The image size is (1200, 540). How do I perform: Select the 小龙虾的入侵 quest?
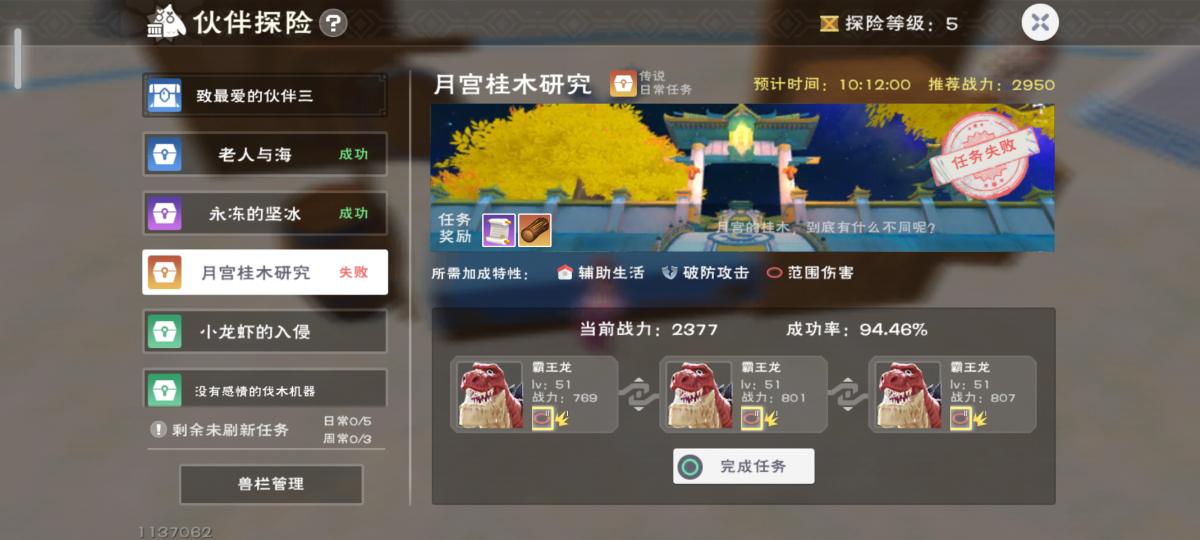coord(265,331)
